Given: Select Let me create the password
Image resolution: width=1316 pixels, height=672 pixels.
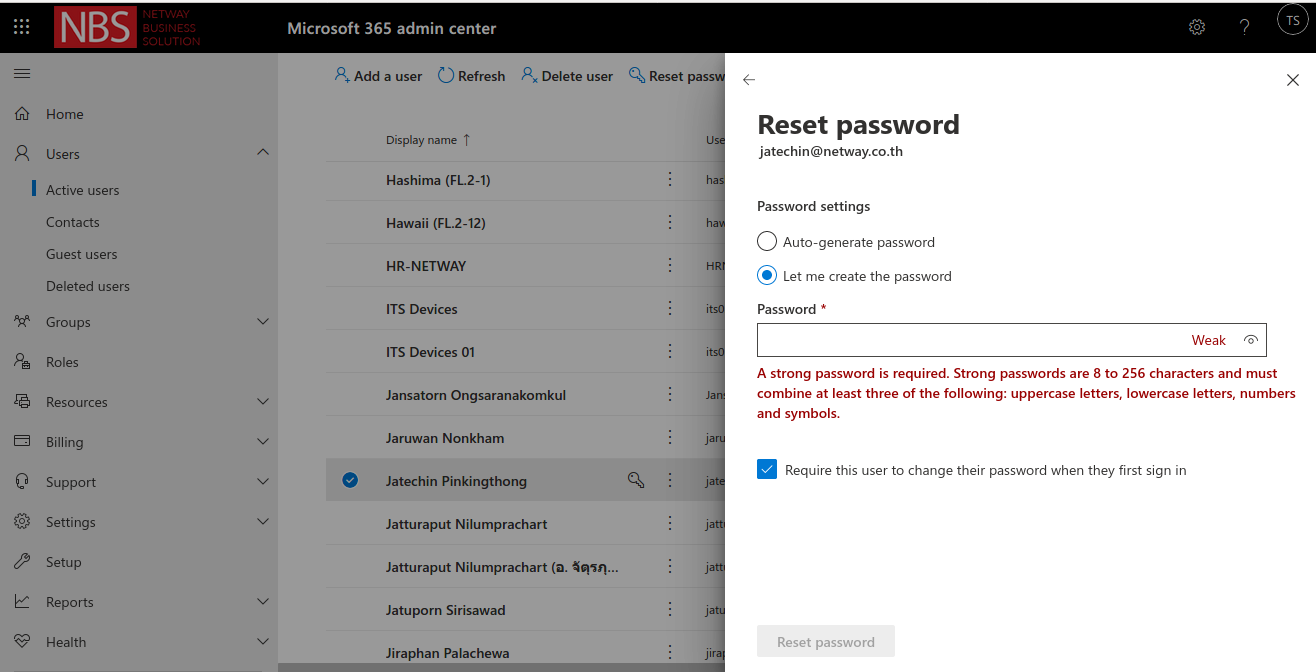Looking at the screenshot, I should tap(767, 276).
